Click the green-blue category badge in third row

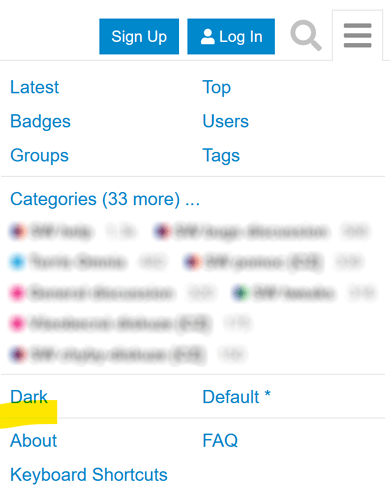pyautogui.click(x=241, y=293)
